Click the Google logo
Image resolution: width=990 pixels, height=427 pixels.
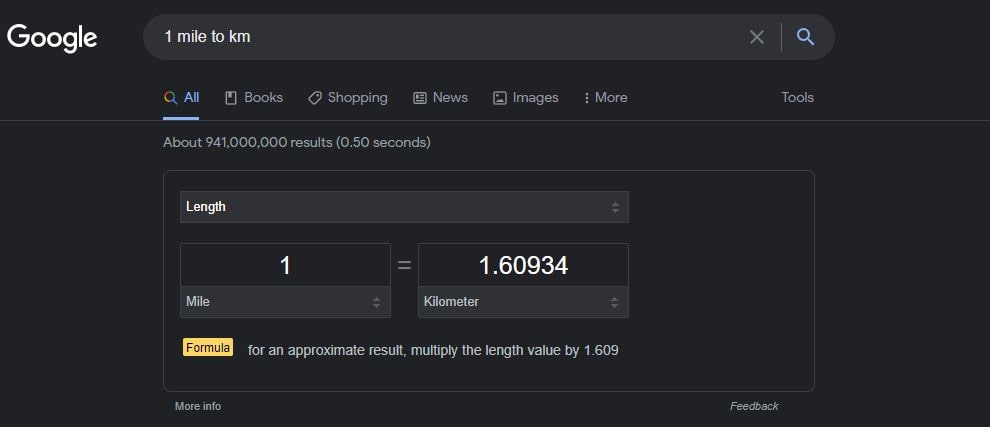coord(52,38)
